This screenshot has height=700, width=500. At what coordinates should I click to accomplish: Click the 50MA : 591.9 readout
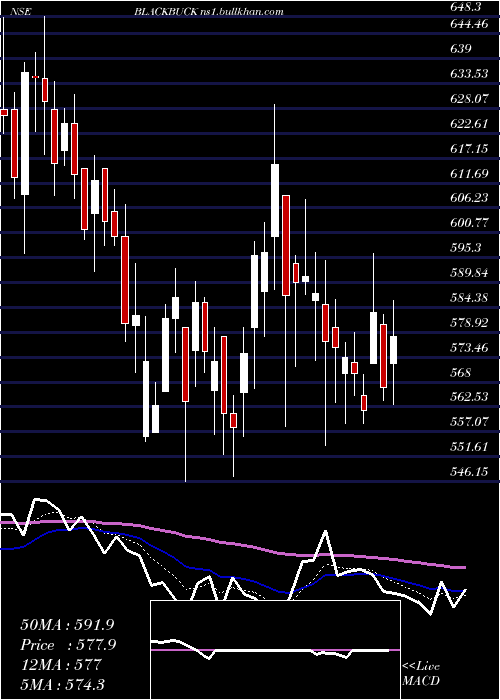(65, 625)
